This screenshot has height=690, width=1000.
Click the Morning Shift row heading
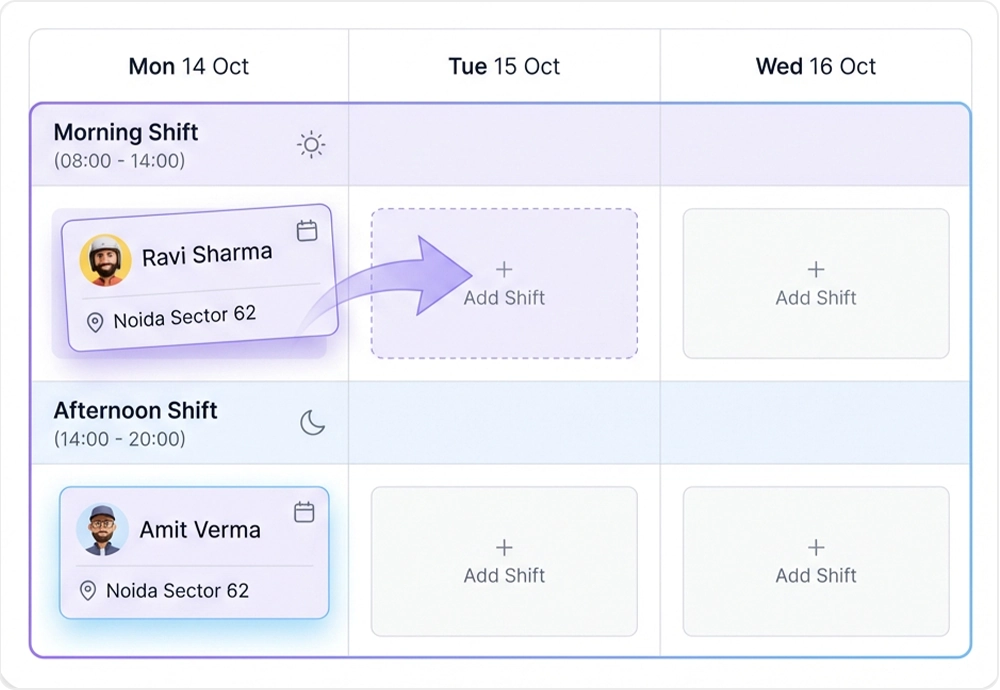click(x=126, y=133)
